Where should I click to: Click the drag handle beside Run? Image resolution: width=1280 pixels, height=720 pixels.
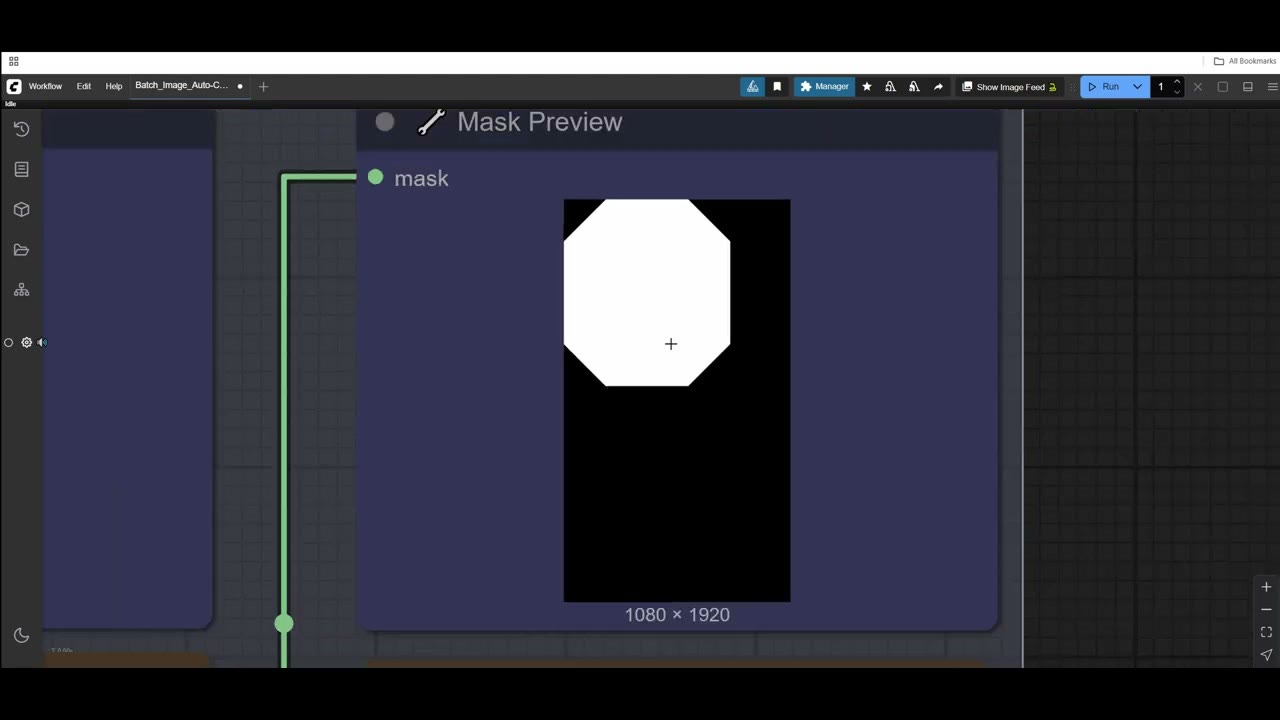pyautogui.click(x=1075, y=87)
